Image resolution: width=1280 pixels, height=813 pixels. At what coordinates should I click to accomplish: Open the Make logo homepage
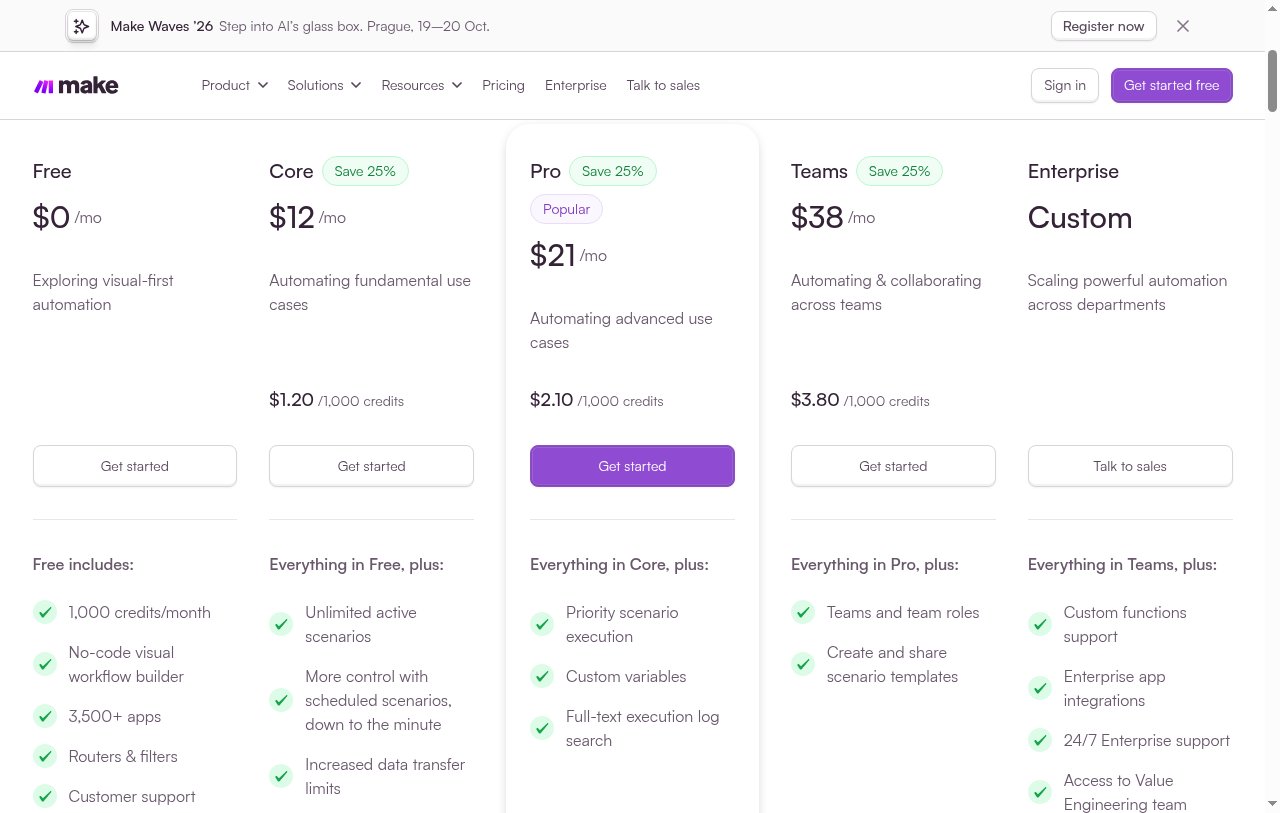(76, 86)
